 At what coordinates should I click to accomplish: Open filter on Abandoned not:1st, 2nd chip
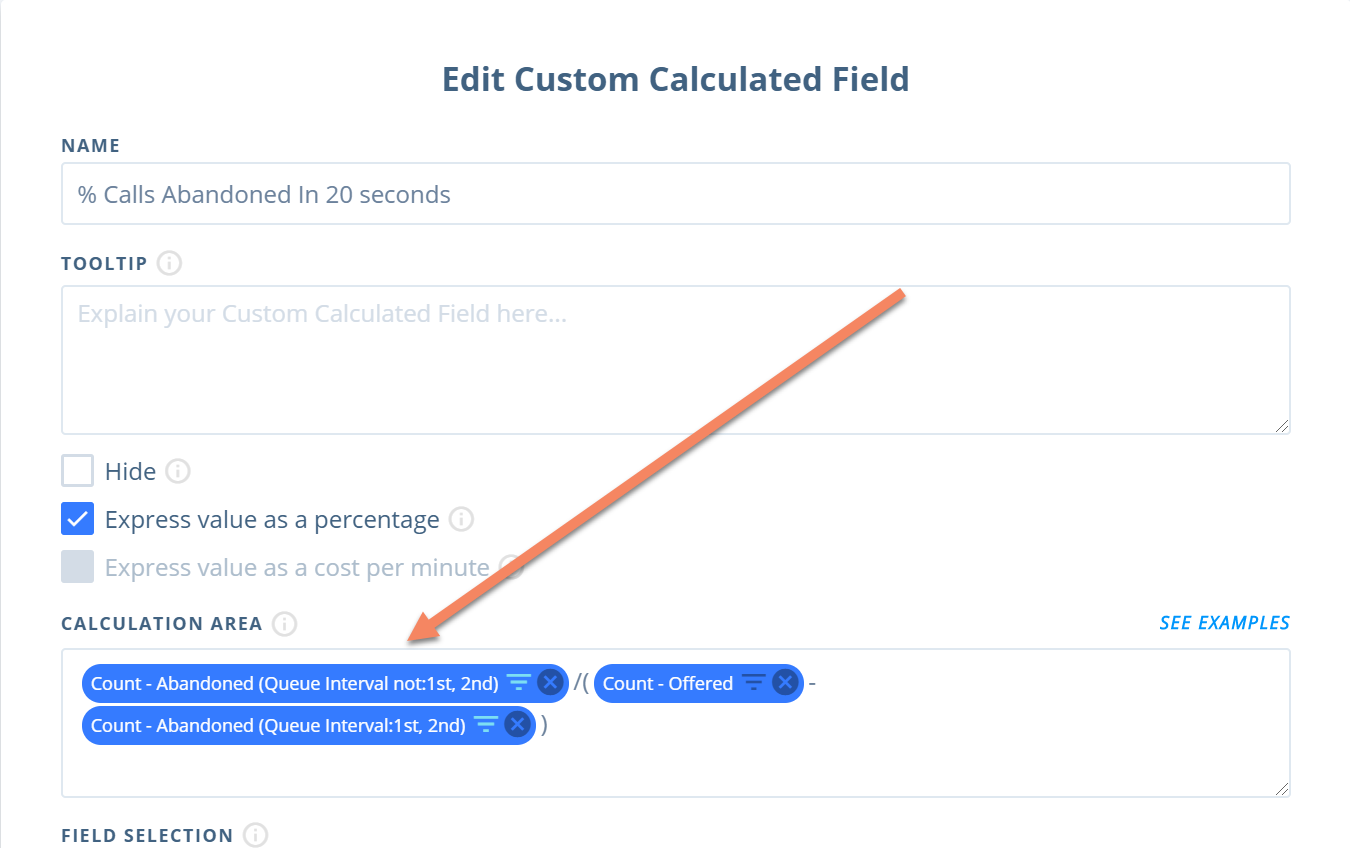518,683
